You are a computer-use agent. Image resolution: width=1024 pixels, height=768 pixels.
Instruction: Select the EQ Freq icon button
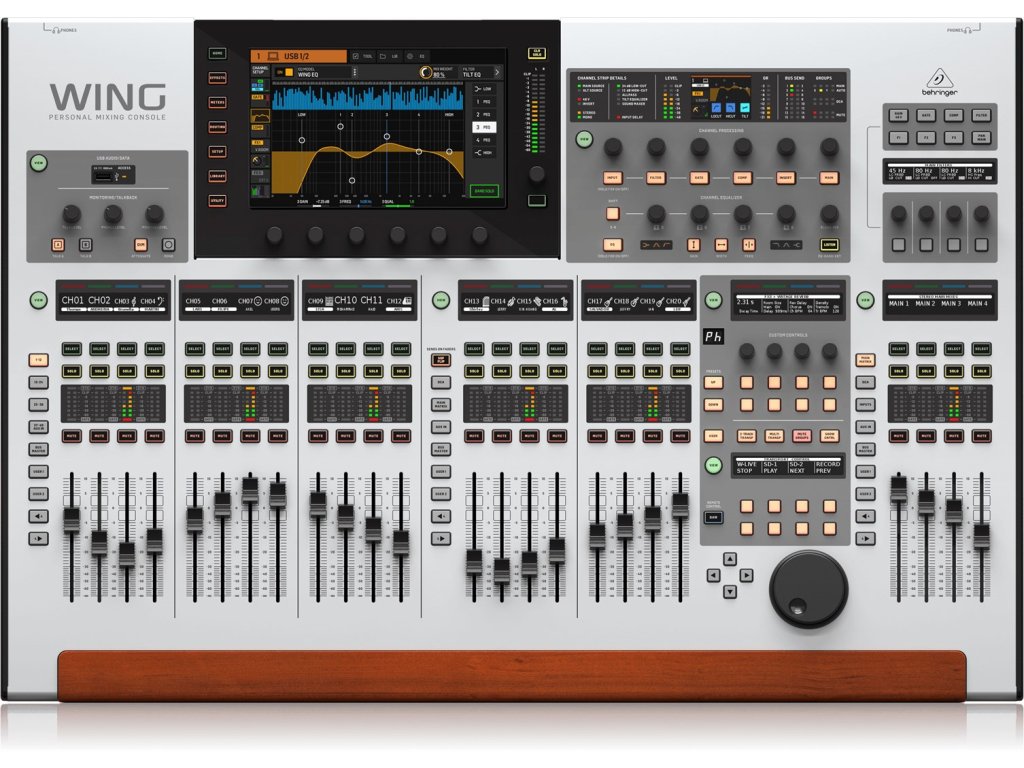(748, 245)
